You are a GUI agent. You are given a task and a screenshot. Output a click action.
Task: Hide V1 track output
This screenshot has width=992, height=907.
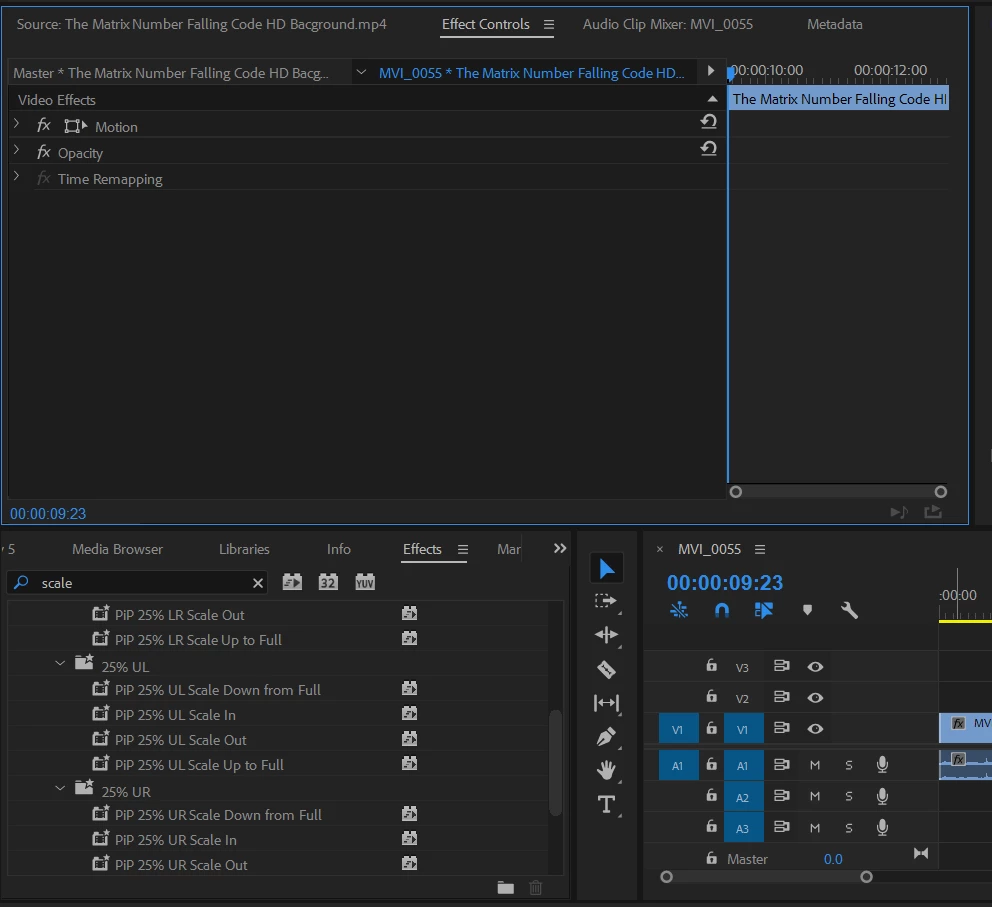pyautogui.click(x=815, y=729)
